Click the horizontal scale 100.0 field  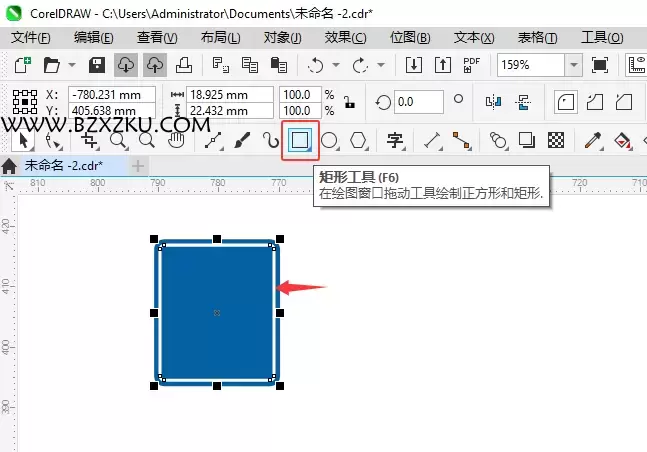300,95
